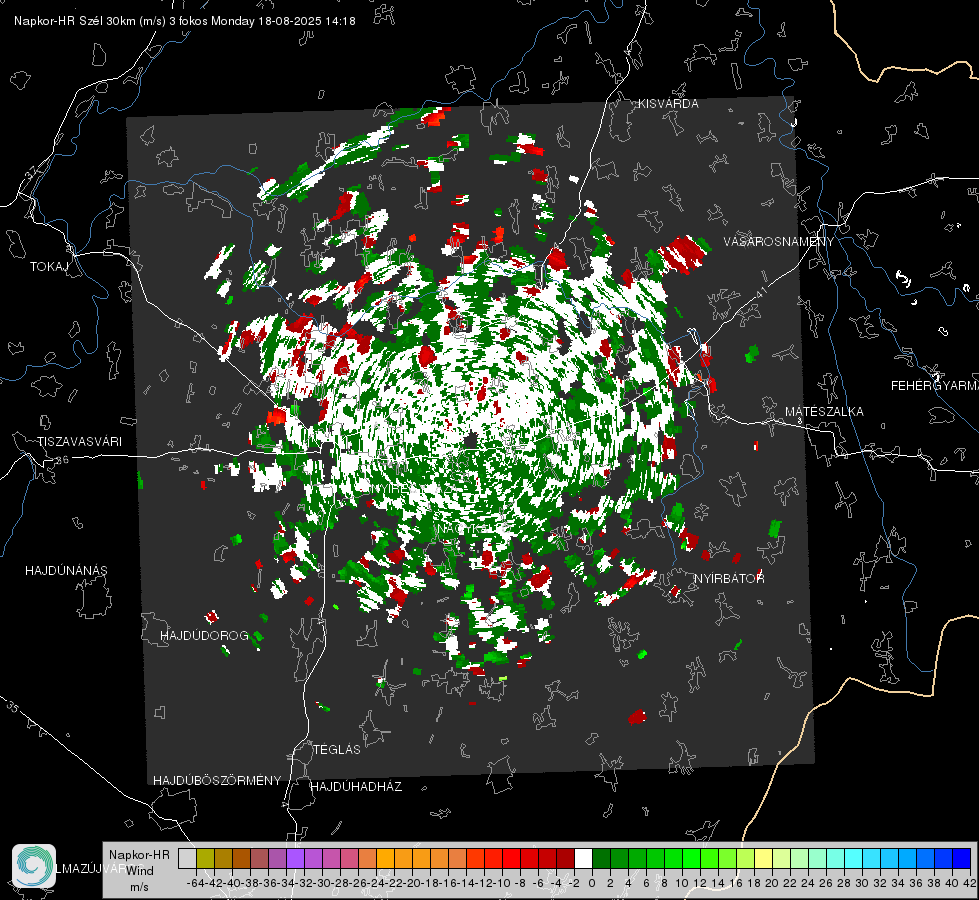This screenshot has height=900, width=979.
Task: Select the gray swatch at legend's left end
Action: [187, 858]
